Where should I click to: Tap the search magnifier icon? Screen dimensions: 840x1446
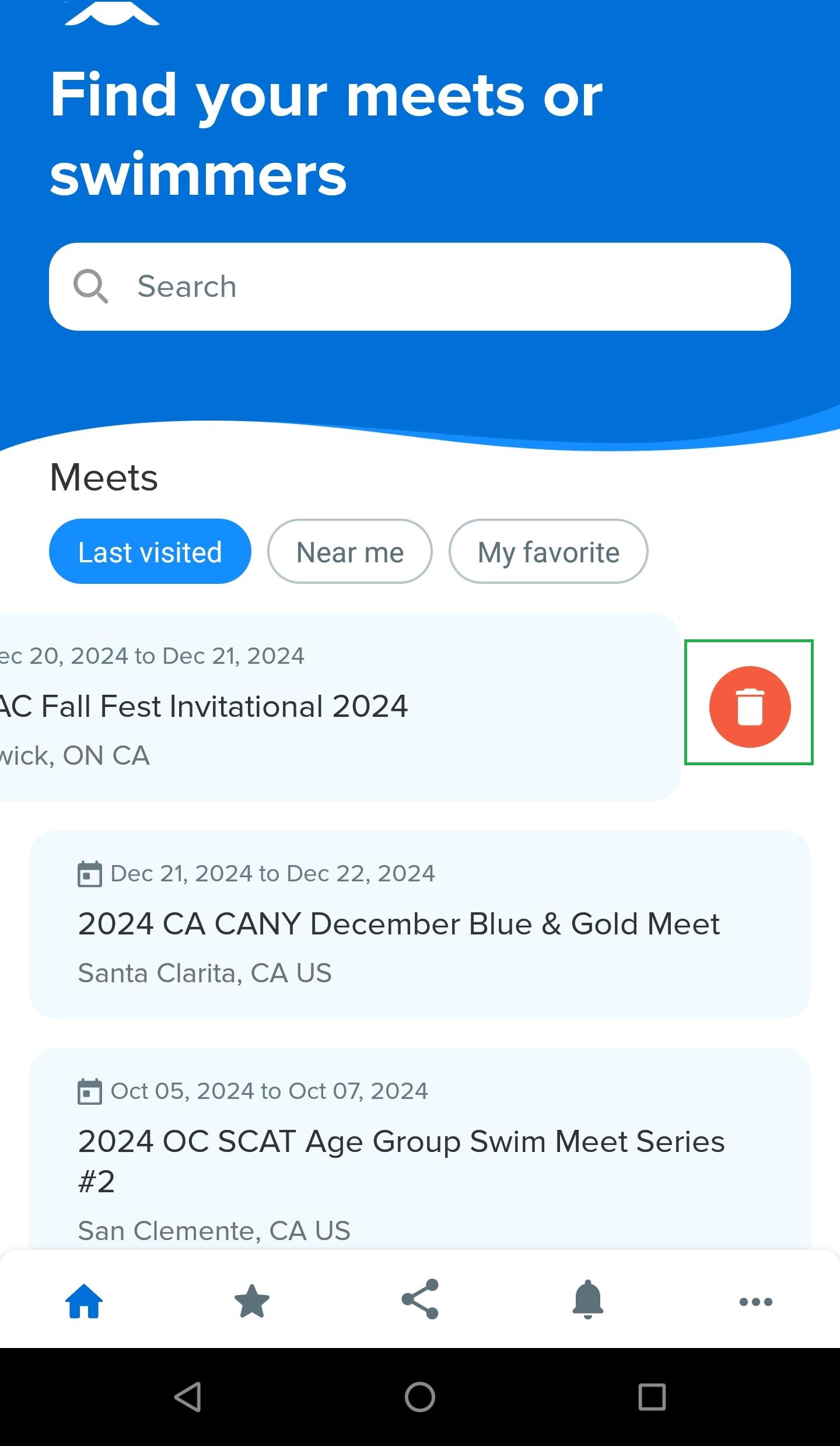pyautogui.click(x=91, y=286)
